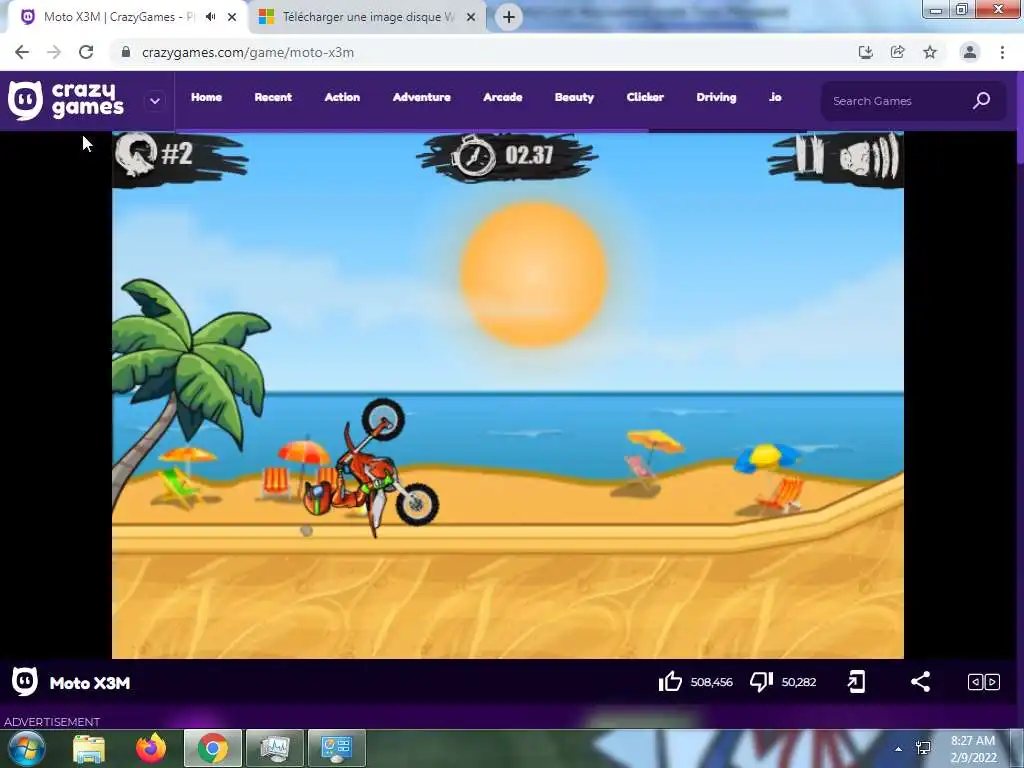Show hidden system tray icons
The image size is (1024, 768).
tap(899, 749)
